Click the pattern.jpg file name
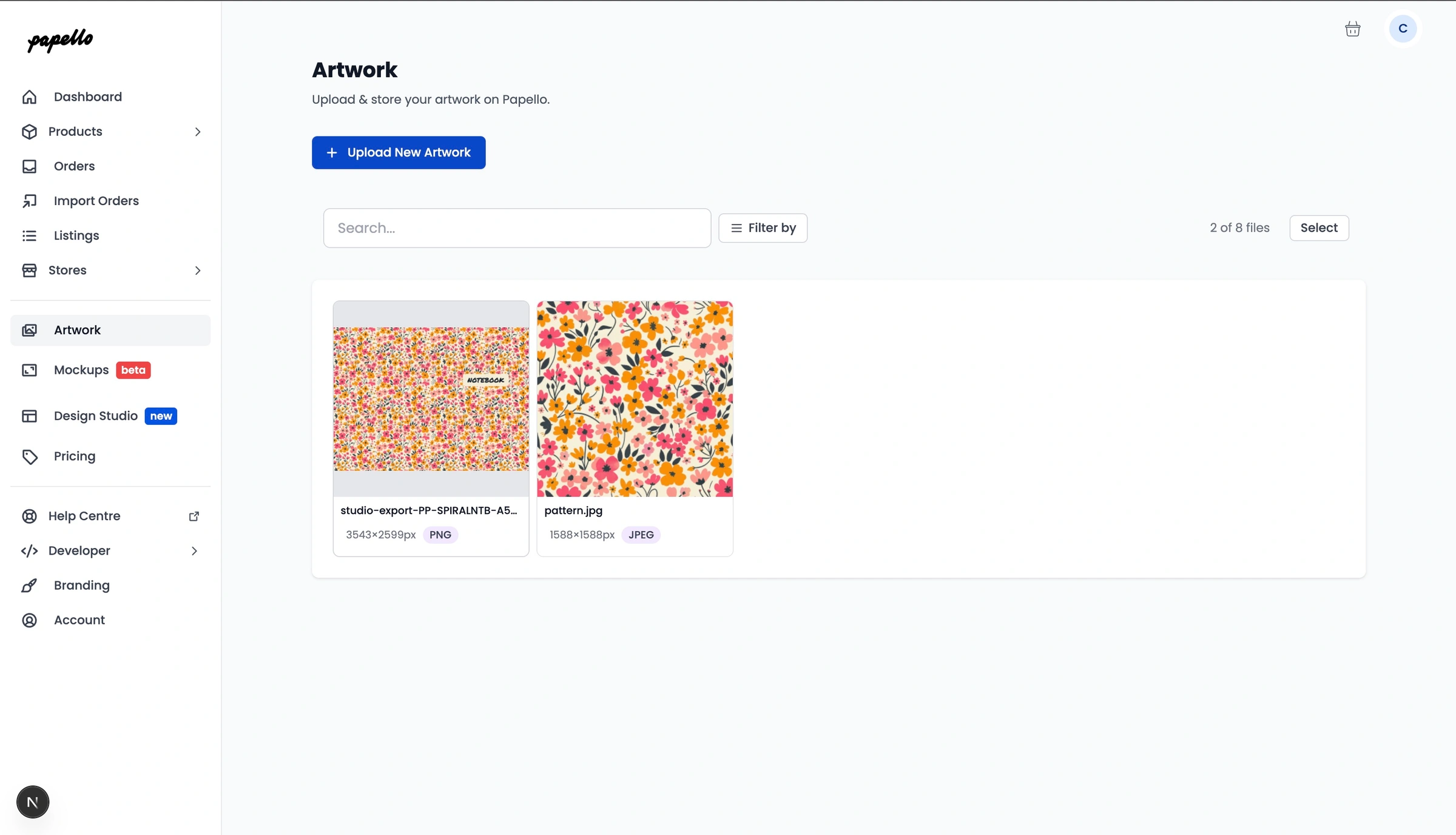The height and width of the screenshot is (835, 1456). coord(573,511)
